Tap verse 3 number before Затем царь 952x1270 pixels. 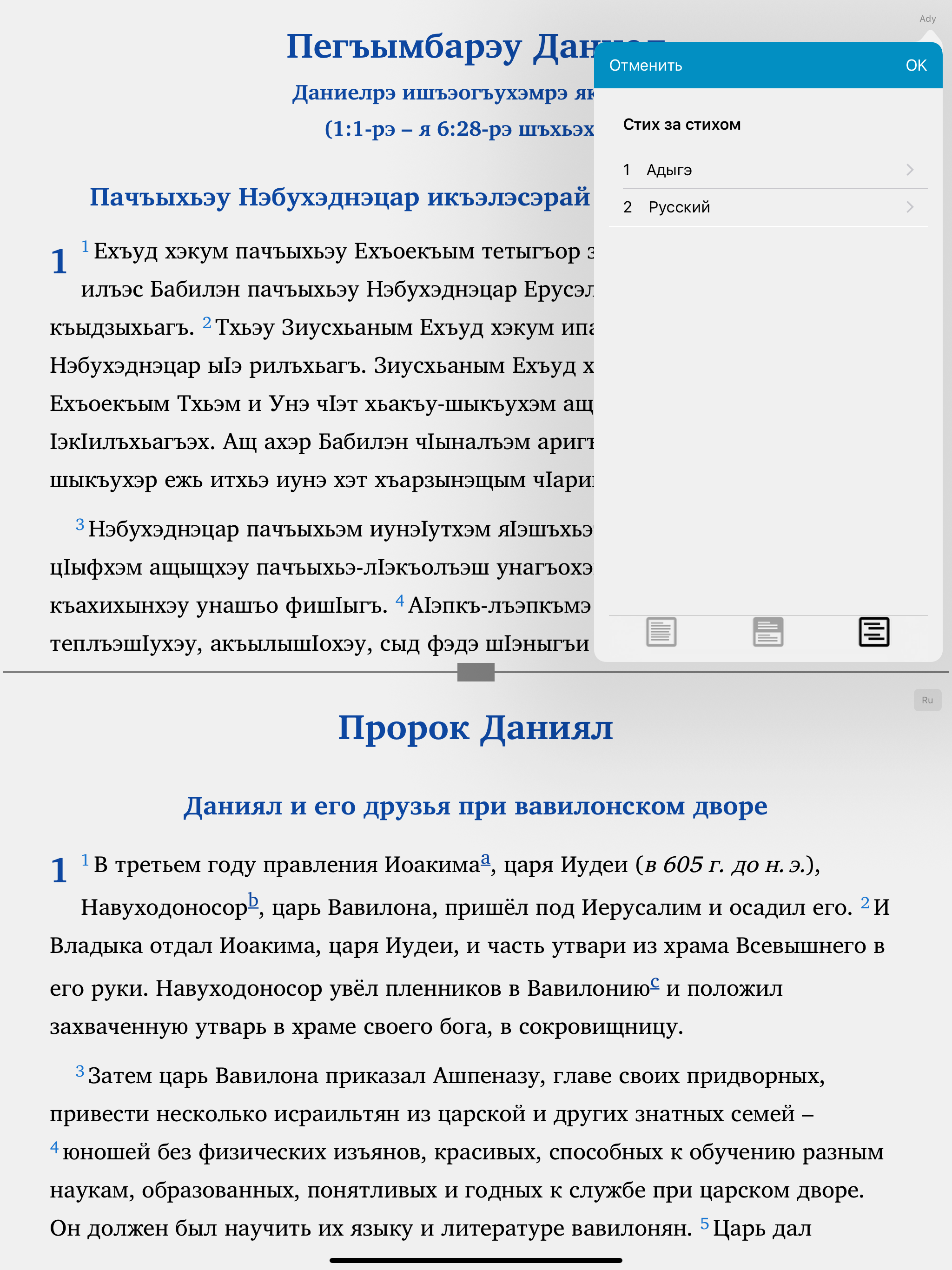[x=80, y=1071]
